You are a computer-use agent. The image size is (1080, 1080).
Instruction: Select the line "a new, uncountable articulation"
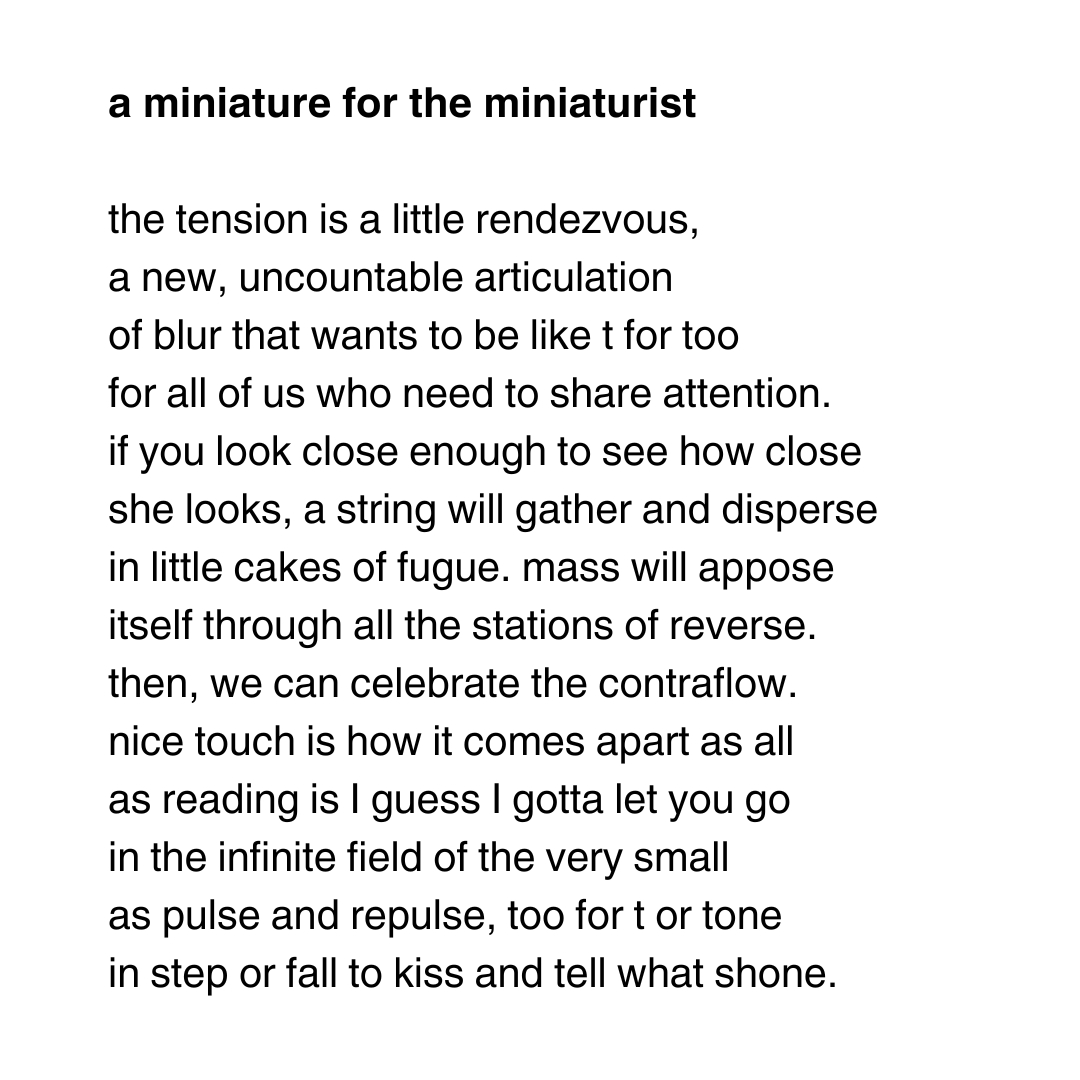[x=390, y=278]
